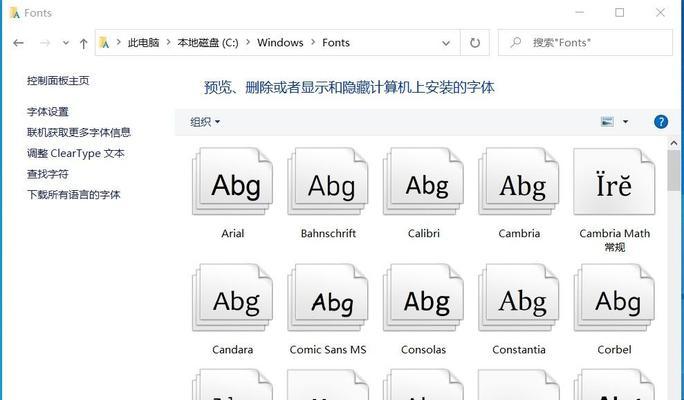The image size is (684, 400).
Task: Click the Candara font name label
Action: (x=233, y=349)
